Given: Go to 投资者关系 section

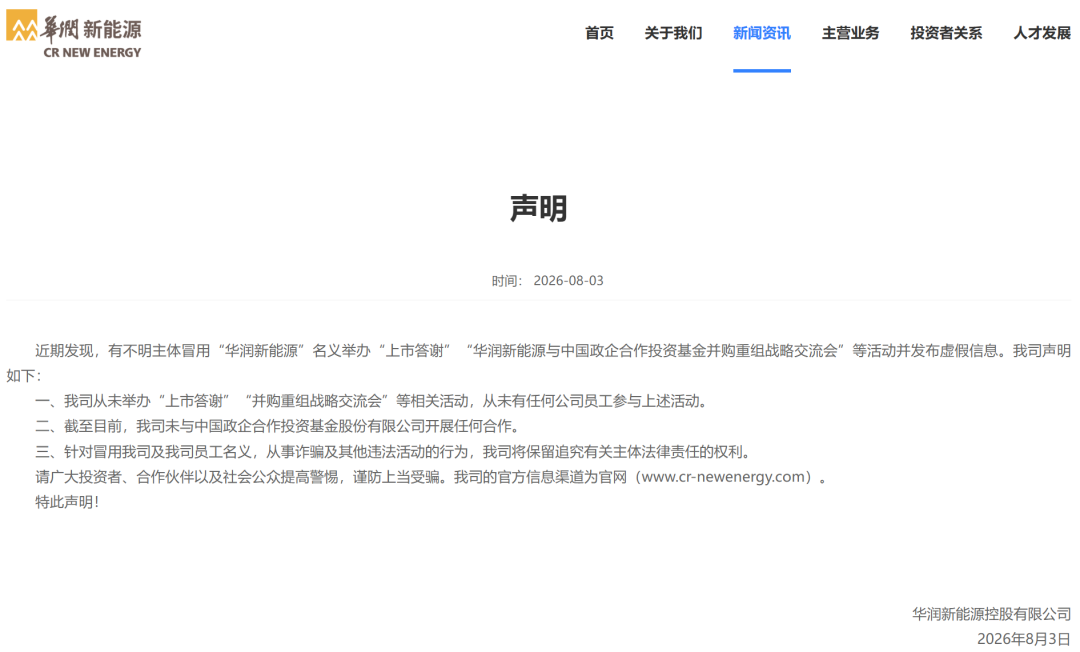Looking at the screenshot, I should (x=946, y=33).
